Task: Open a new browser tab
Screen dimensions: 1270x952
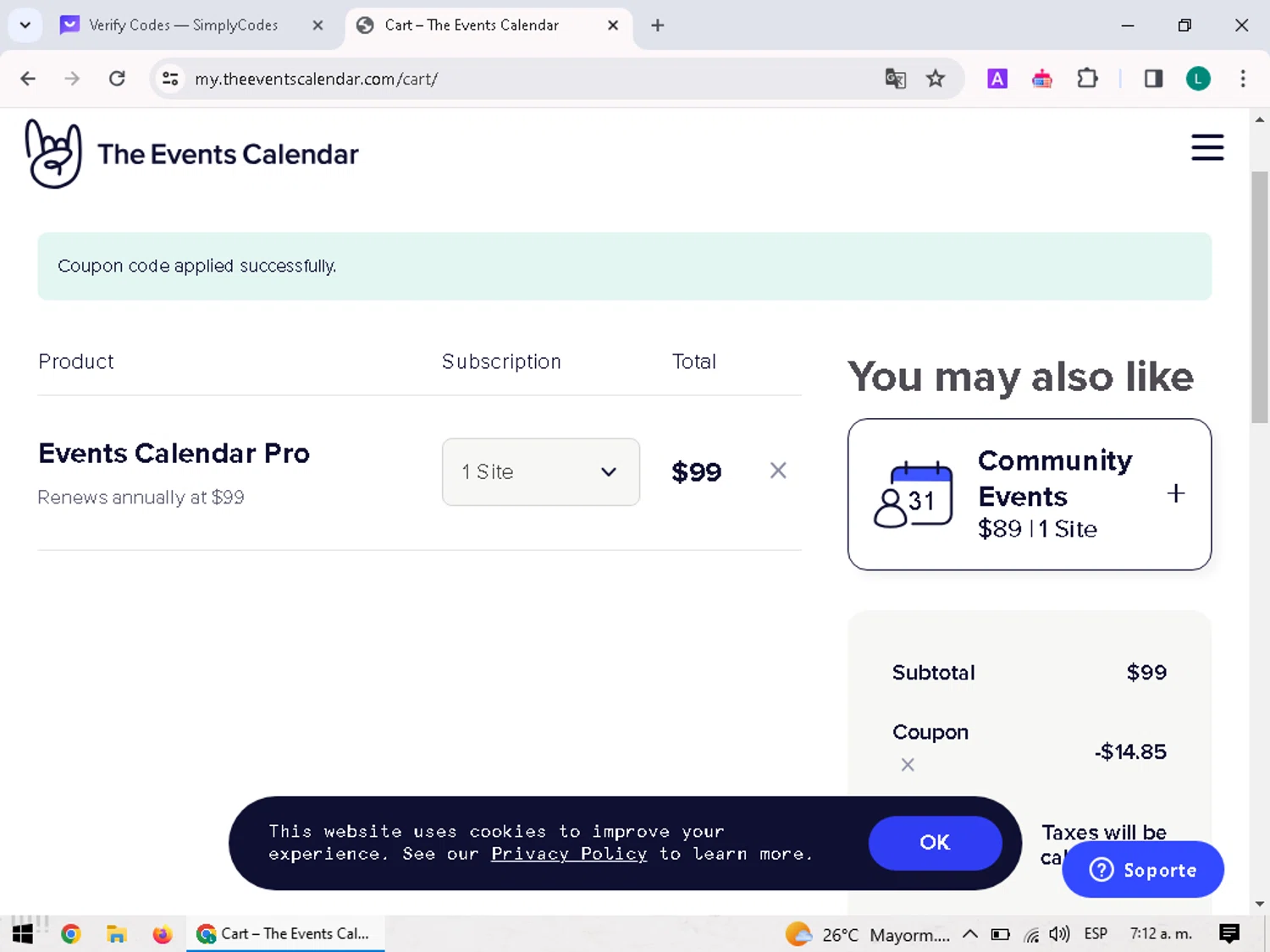Action: 658,25
